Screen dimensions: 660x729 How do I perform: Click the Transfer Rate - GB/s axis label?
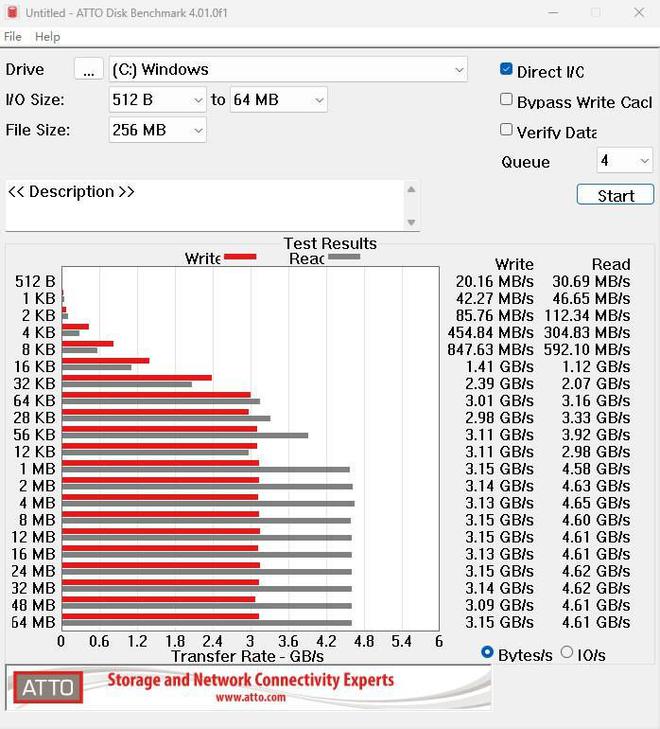coord(247,656)
